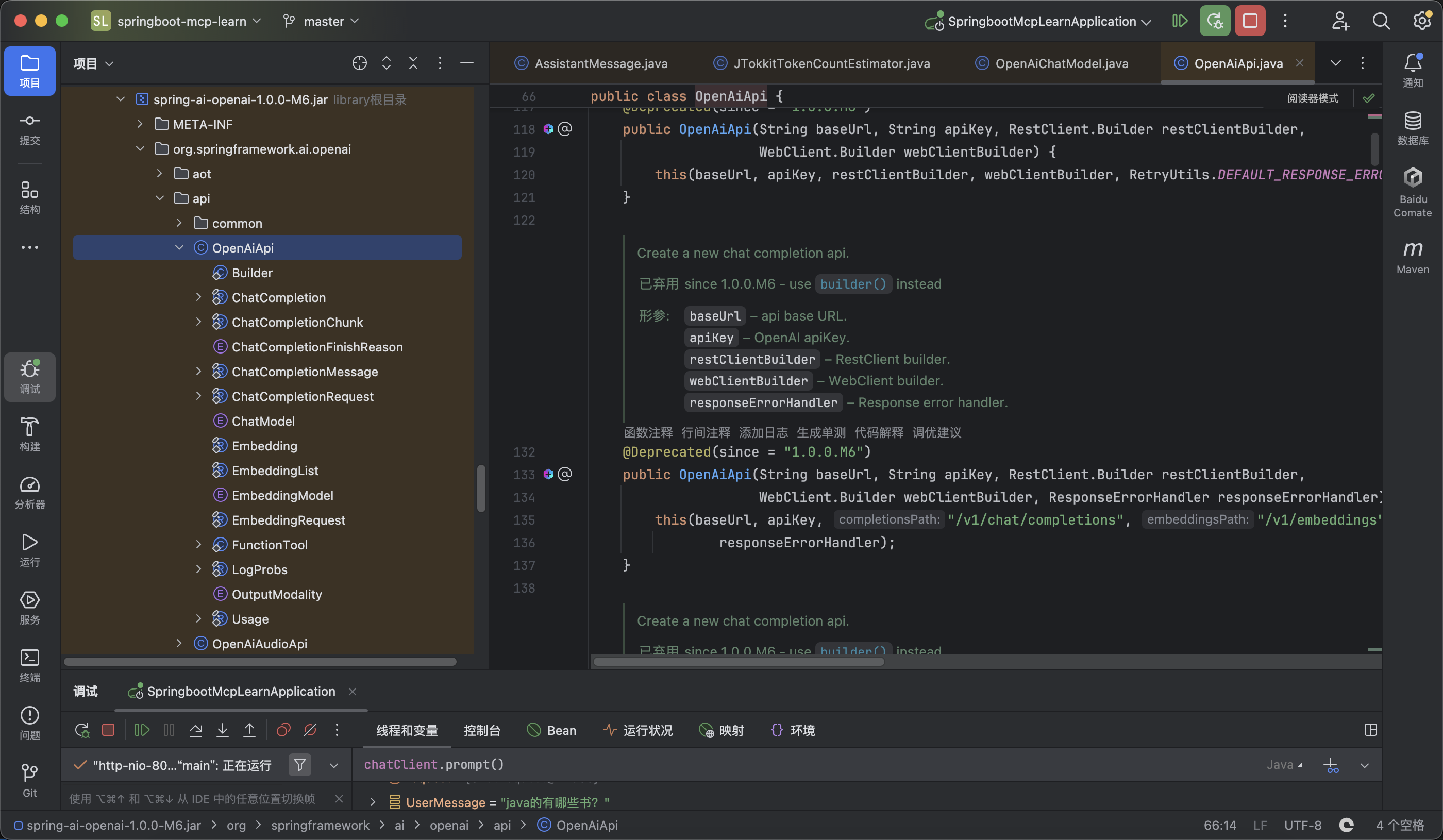Switch to AssistantMessage.java tab
Screen dimensions: 1443x840
(592, 63)
